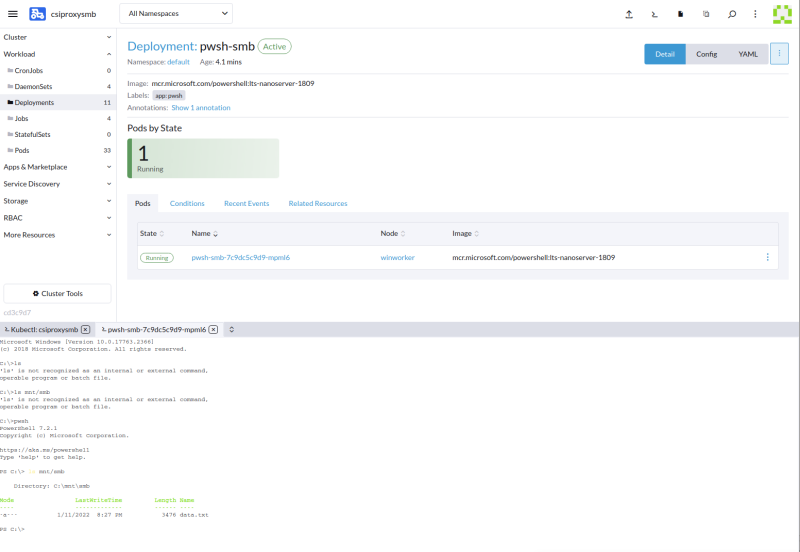The width and height of the screenshot is (800, 552).
Task: Click the Jobs folder icon
Action: click(10, 118)
